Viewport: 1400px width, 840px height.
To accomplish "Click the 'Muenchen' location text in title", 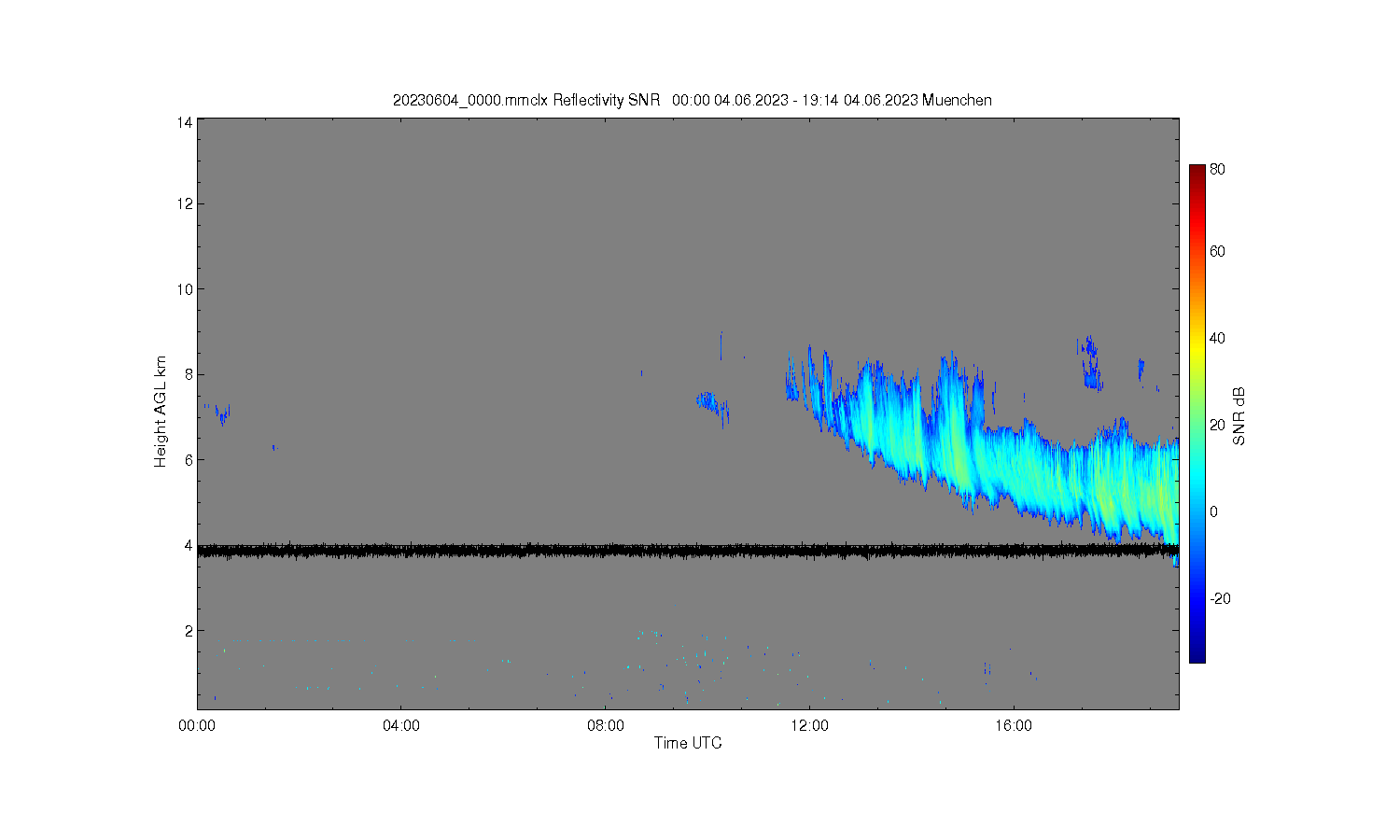I will coord(957,101).
